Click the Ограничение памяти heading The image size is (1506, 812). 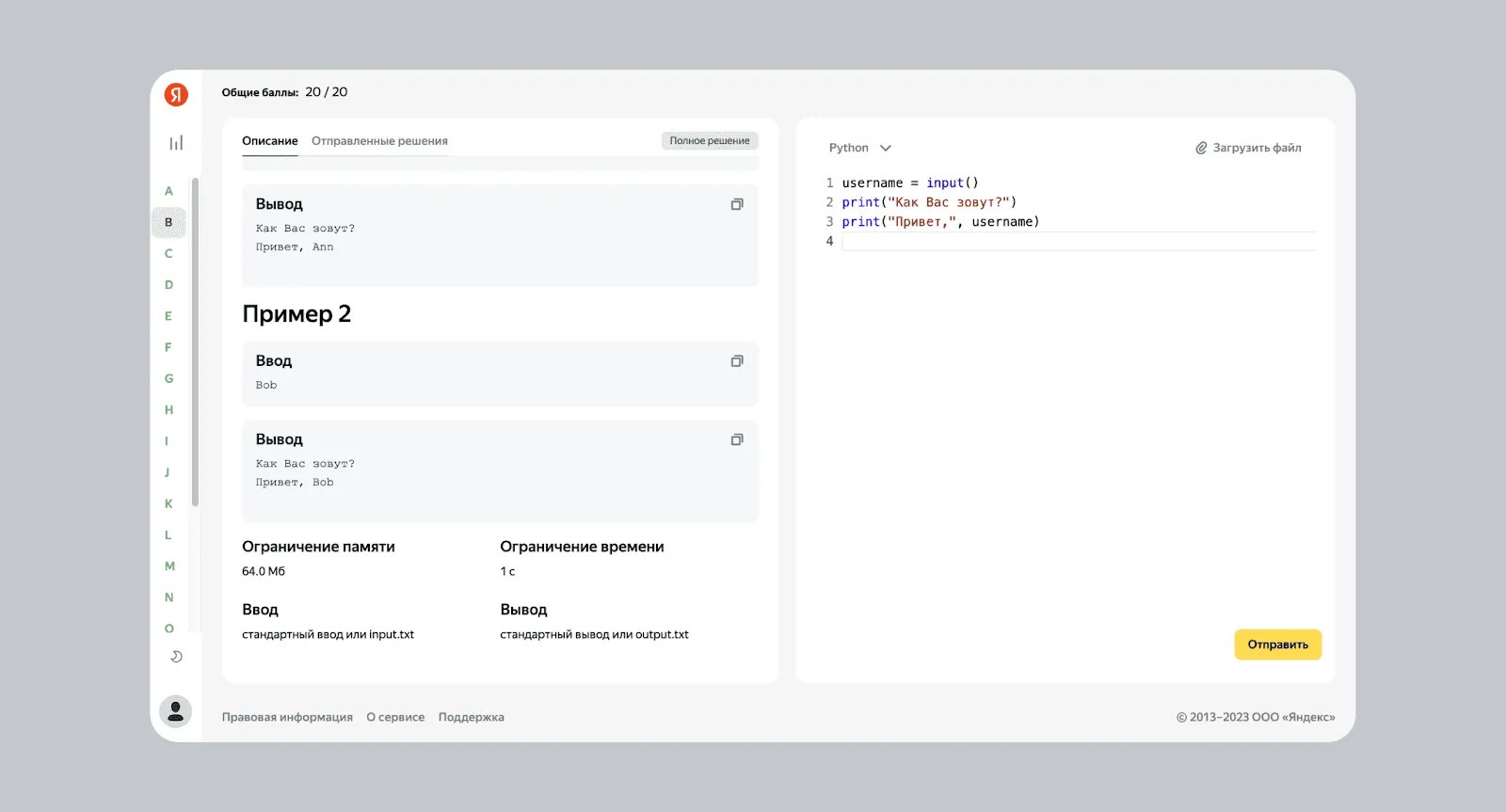[318, 547]
